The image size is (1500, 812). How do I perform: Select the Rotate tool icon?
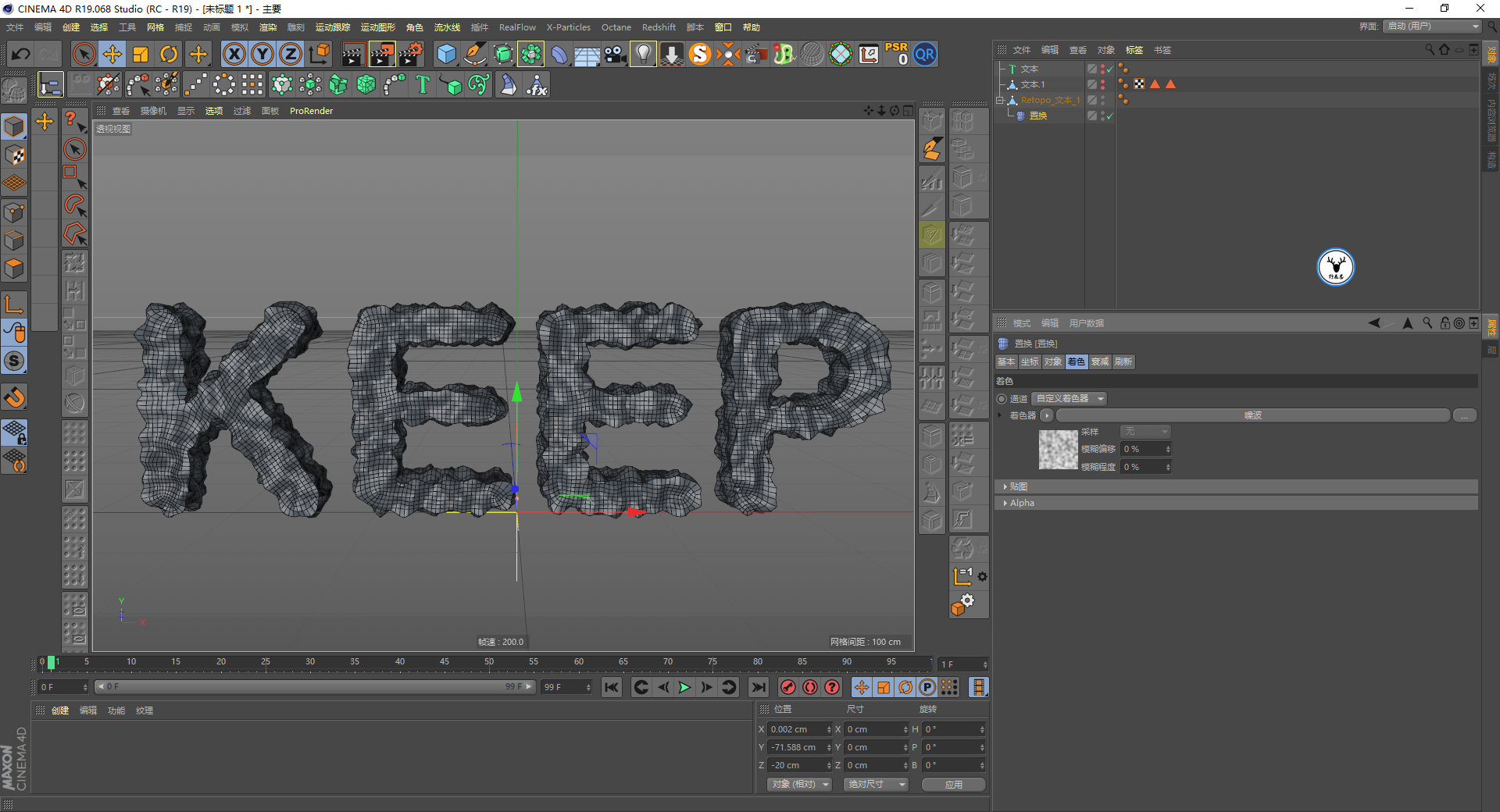pos(169,54)
